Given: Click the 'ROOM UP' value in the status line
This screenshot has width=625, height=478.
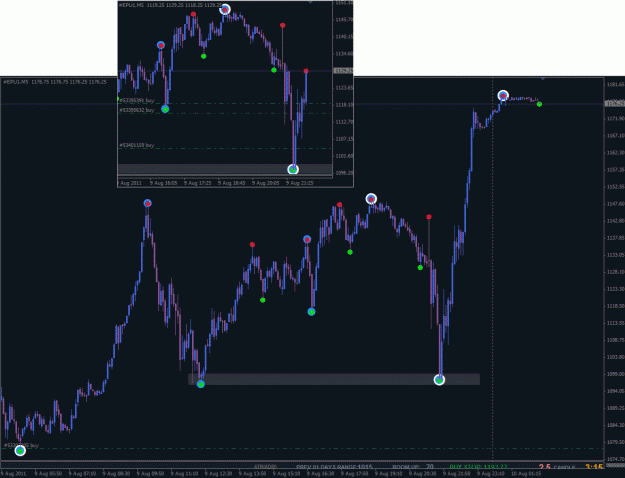Looking at the screenshot, I should tap(429, 466).
